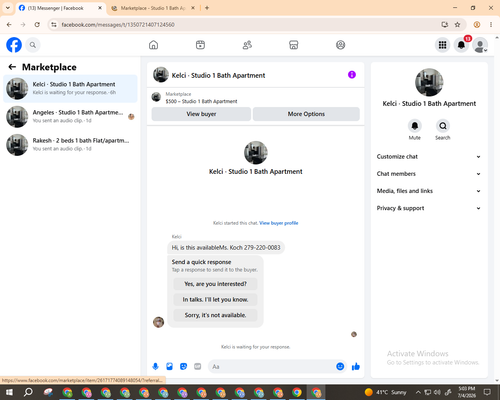
Task: Open Chrome's three-dot menu
Action: point(491,25)
